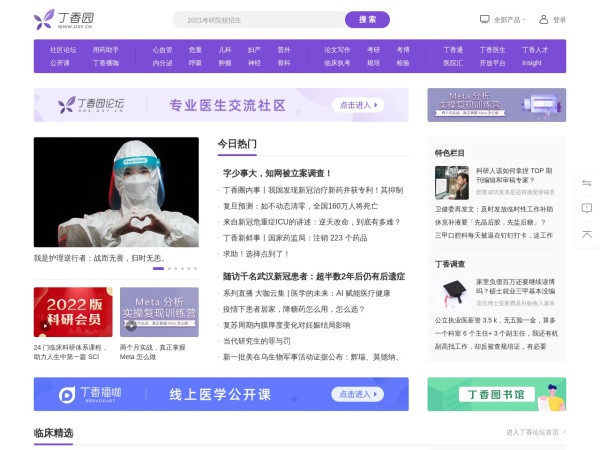Select 心血管 category in navigation
The height and width of the screenshot is (450, 600).
click(162, 50)
